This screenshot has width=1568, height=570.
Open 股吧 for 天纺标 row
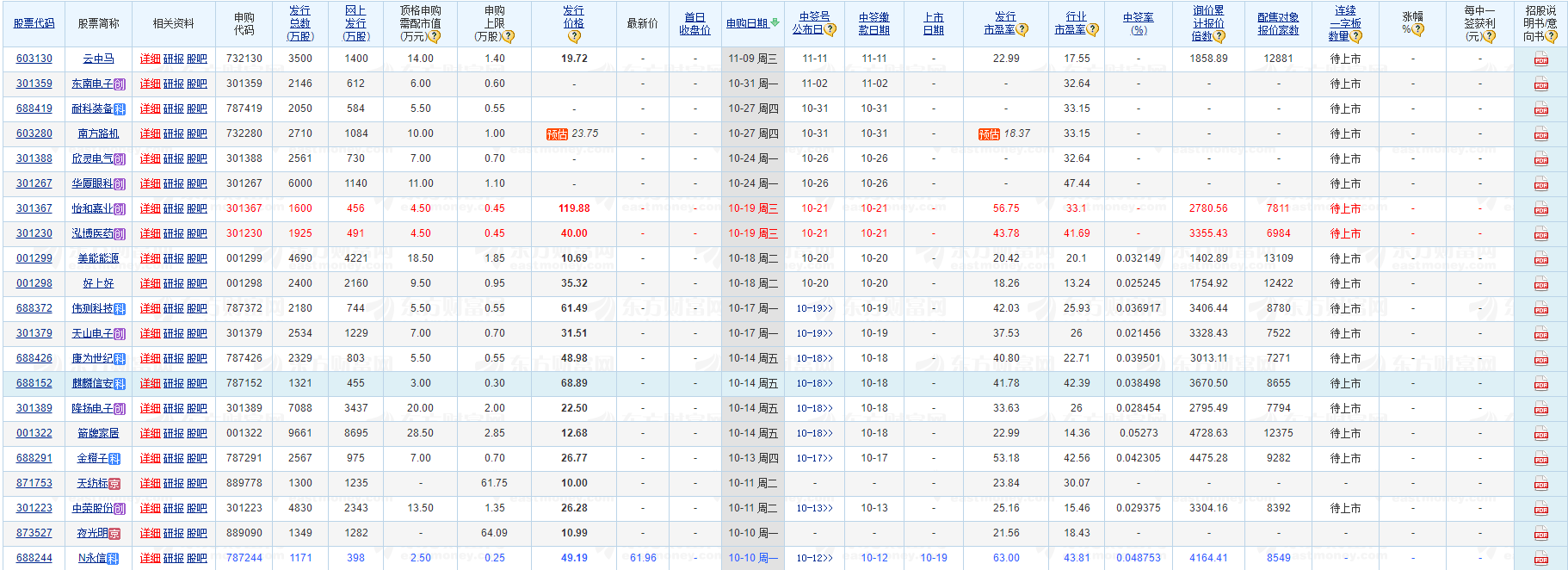click(197, 483)
